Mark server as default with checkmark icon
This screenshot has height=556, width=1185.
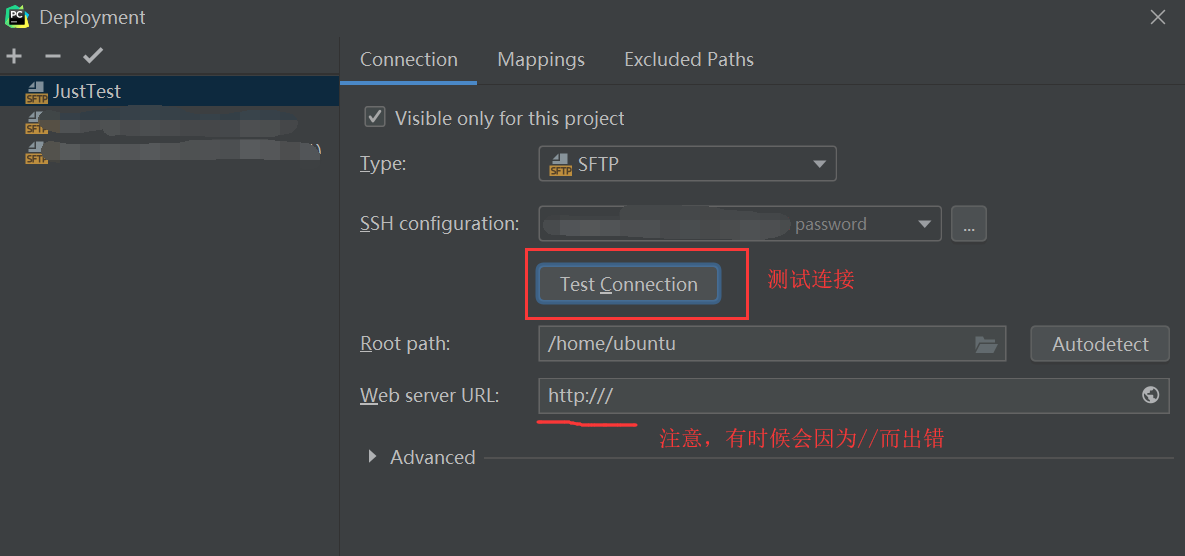[93, 55]
